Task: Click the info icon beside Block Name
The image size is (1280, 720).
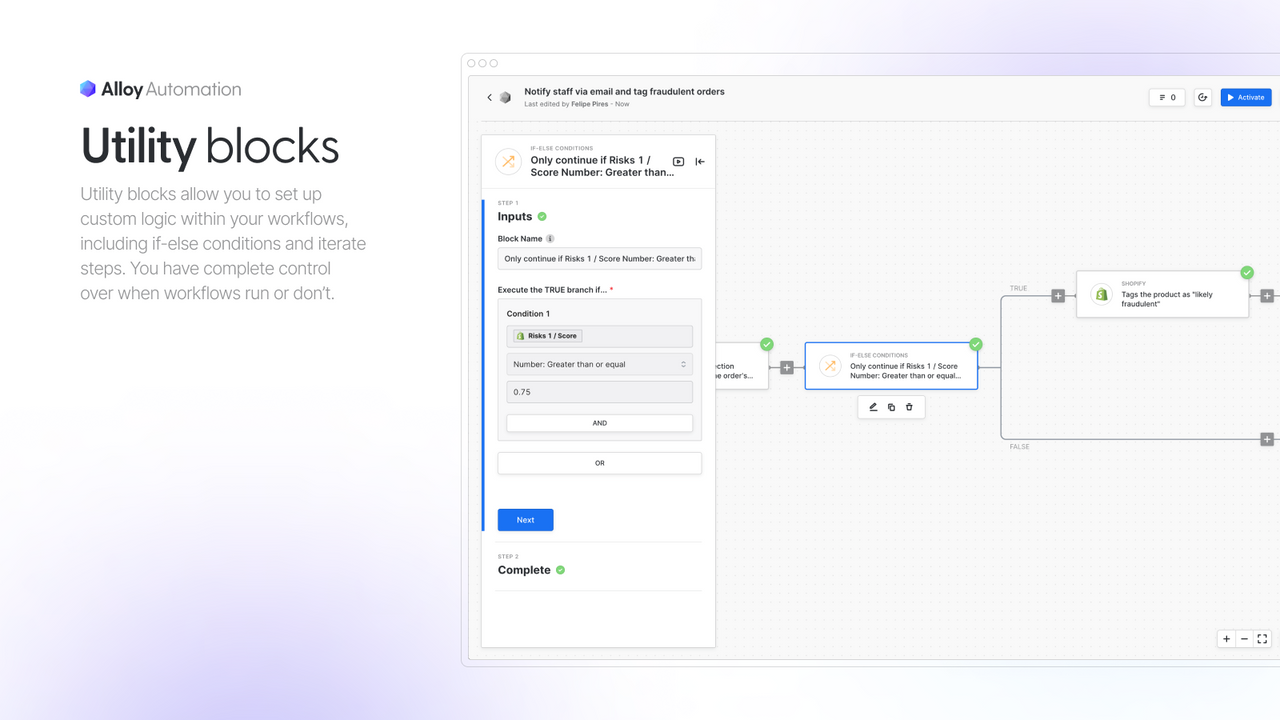Action: pyautogui.click(x=550, y=239)
